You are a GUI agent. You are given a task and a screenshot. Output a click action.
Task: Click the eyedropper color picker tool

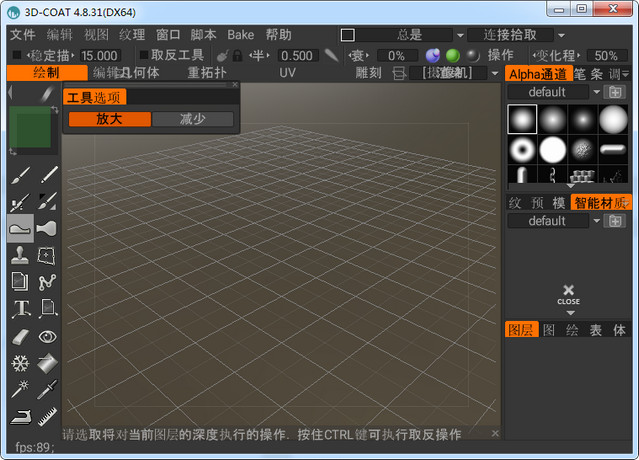pyautogui.click(x=47, y=389)
